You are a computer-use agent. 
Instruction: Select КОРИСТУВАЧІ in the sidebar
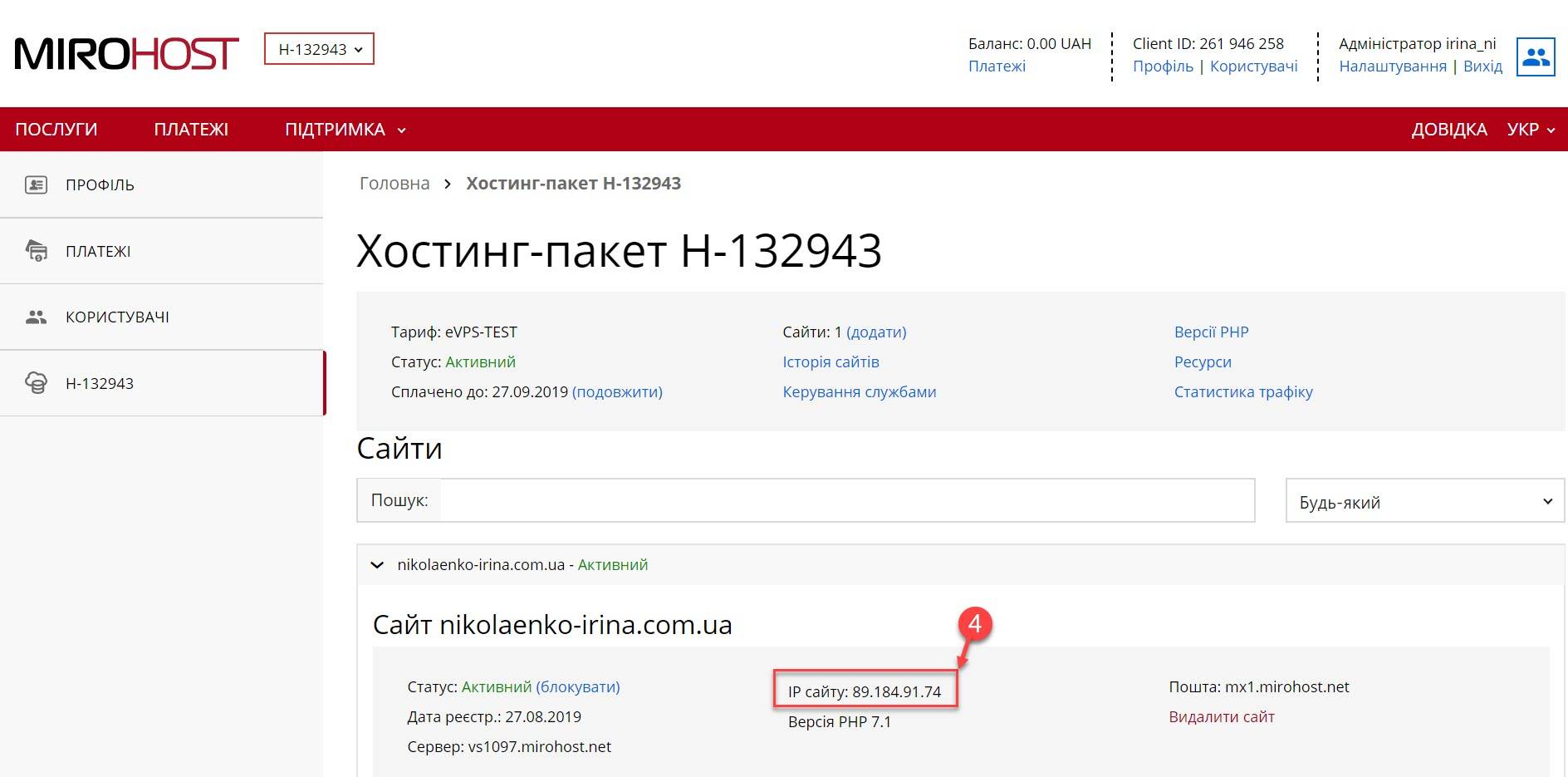tap(117, 317)
